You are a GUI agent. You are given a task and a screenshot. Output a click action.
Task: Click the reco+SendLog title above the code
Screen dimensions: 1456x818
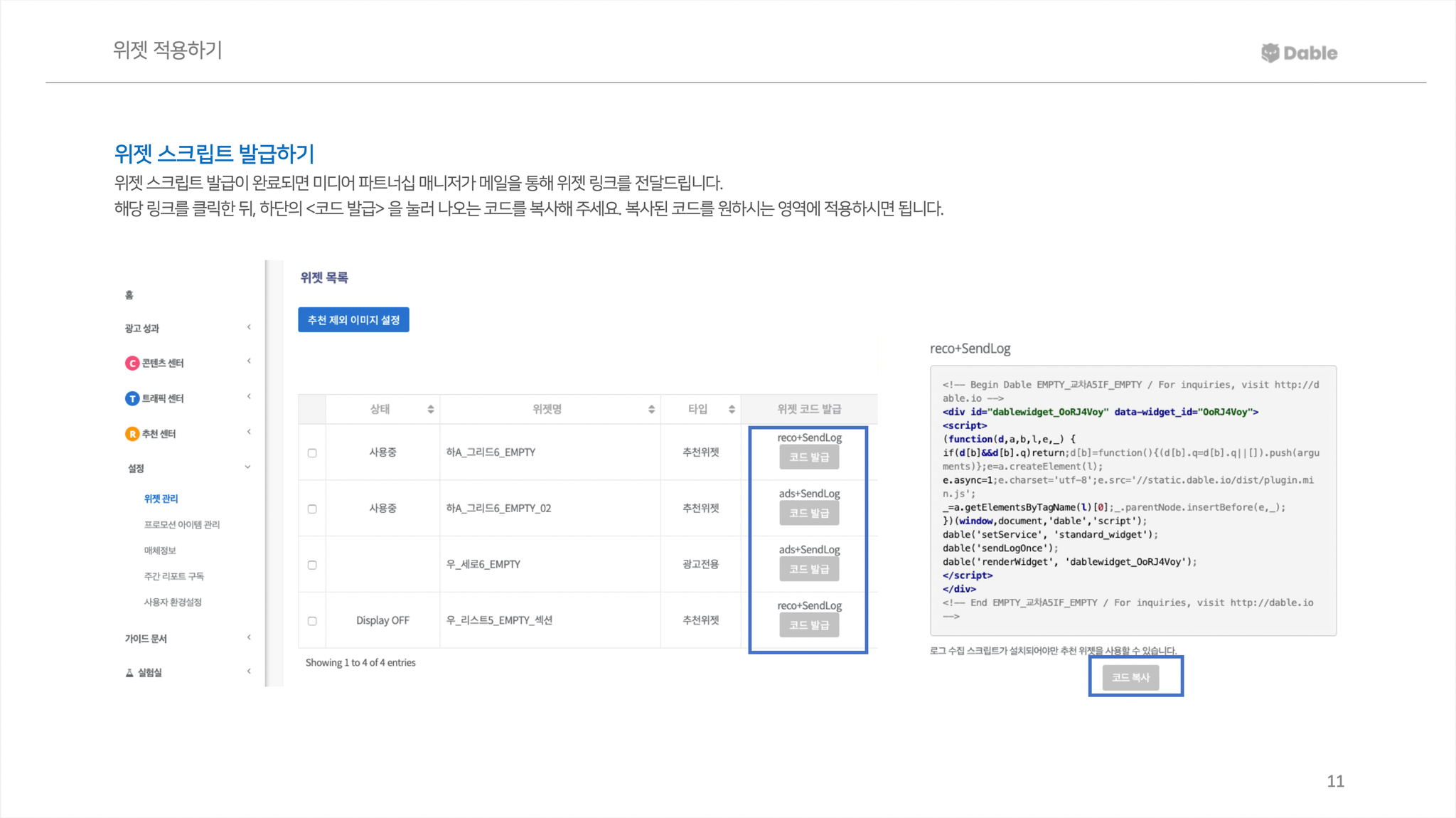pos(970,349)
